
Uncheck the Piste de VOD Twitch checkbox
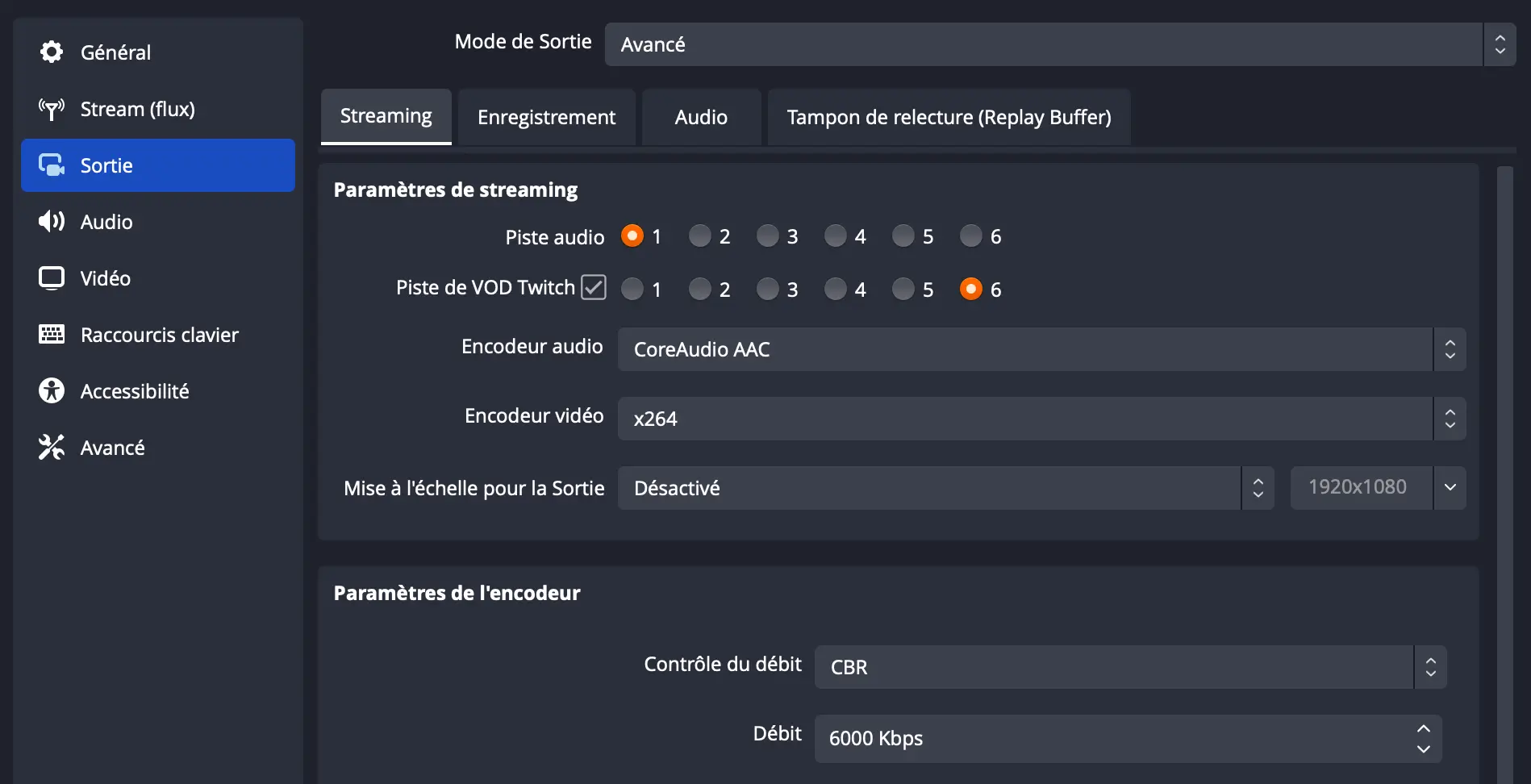593,287
